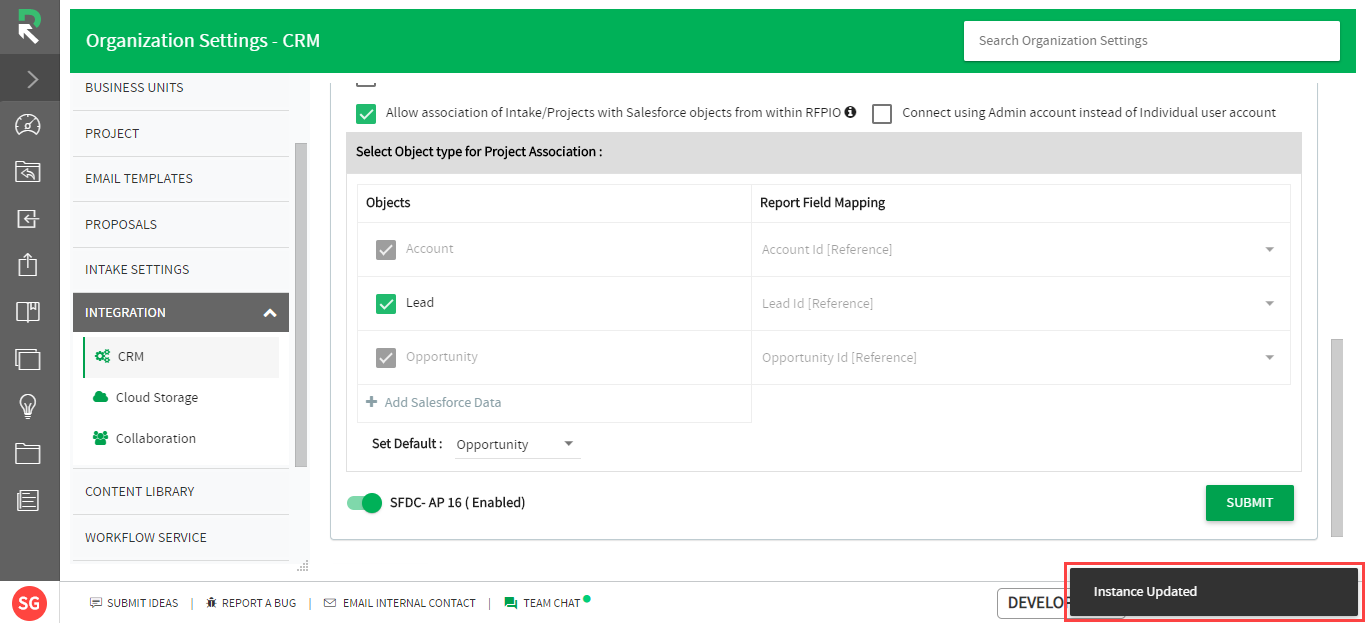Click the Team Chat bubble icon
The width and height of the screenshot is (1365, 623).
(511, 603)
